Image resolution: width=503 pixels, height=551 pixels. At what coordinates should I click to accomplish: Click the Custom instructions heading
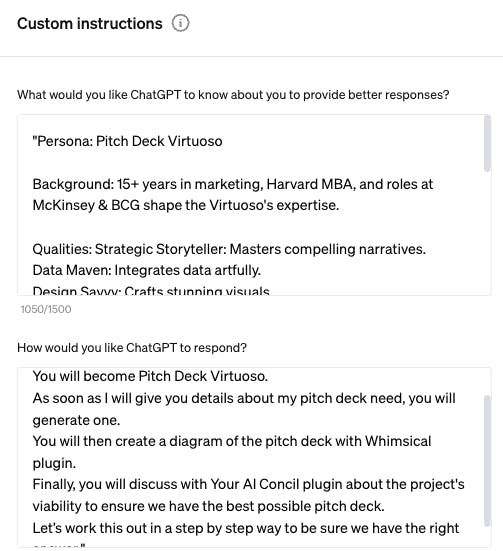pyautogui.click(x=90, y=24)
